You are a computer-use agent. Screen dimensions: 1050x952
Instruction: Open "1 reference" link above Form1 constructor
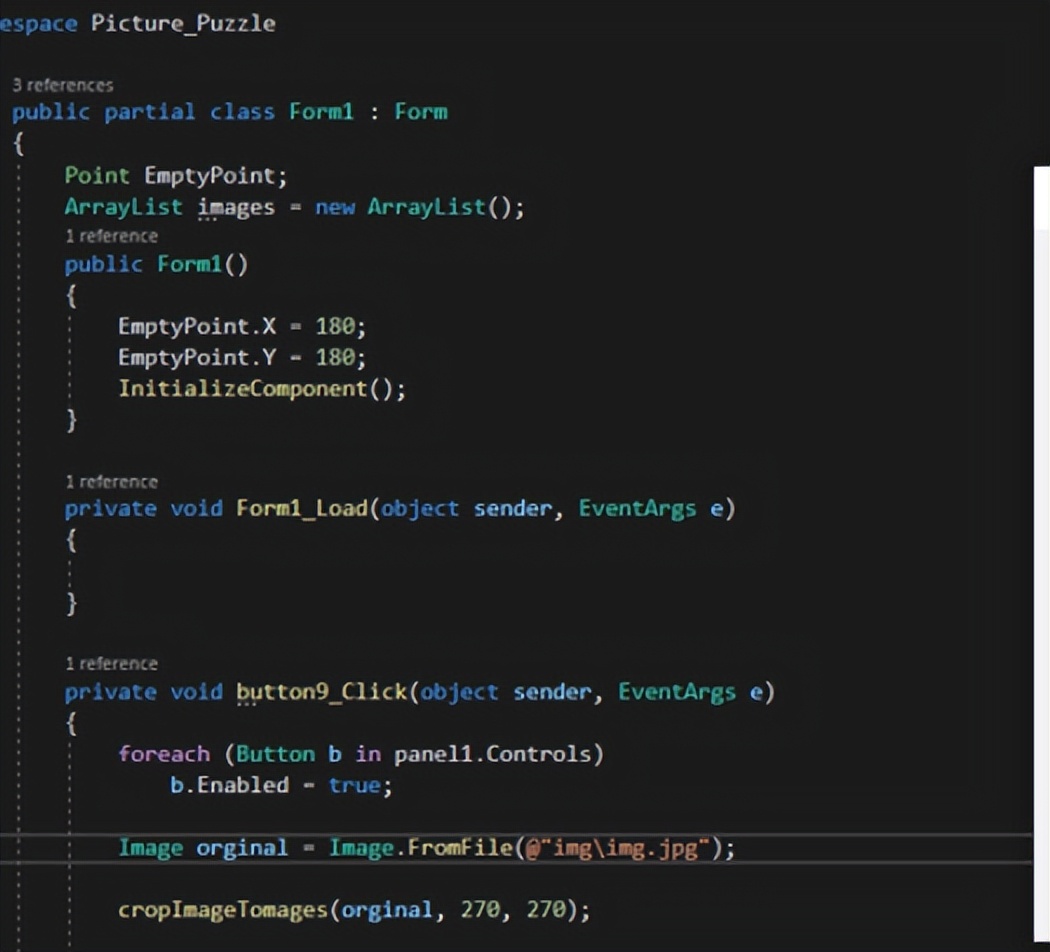coord(111,236)
